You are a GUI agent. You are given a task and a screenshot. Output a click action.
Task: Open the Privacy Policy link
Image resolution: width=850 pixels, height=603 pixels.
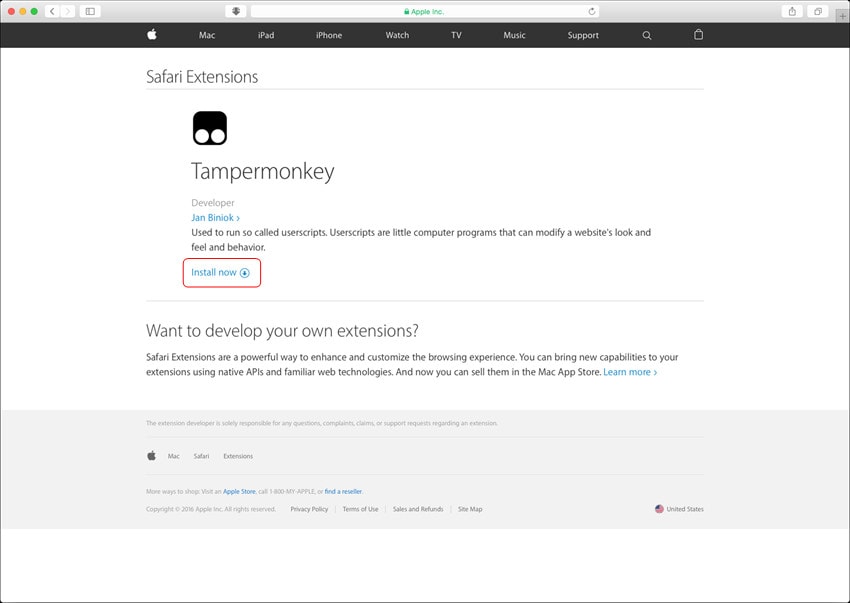(x=309, y=509)
